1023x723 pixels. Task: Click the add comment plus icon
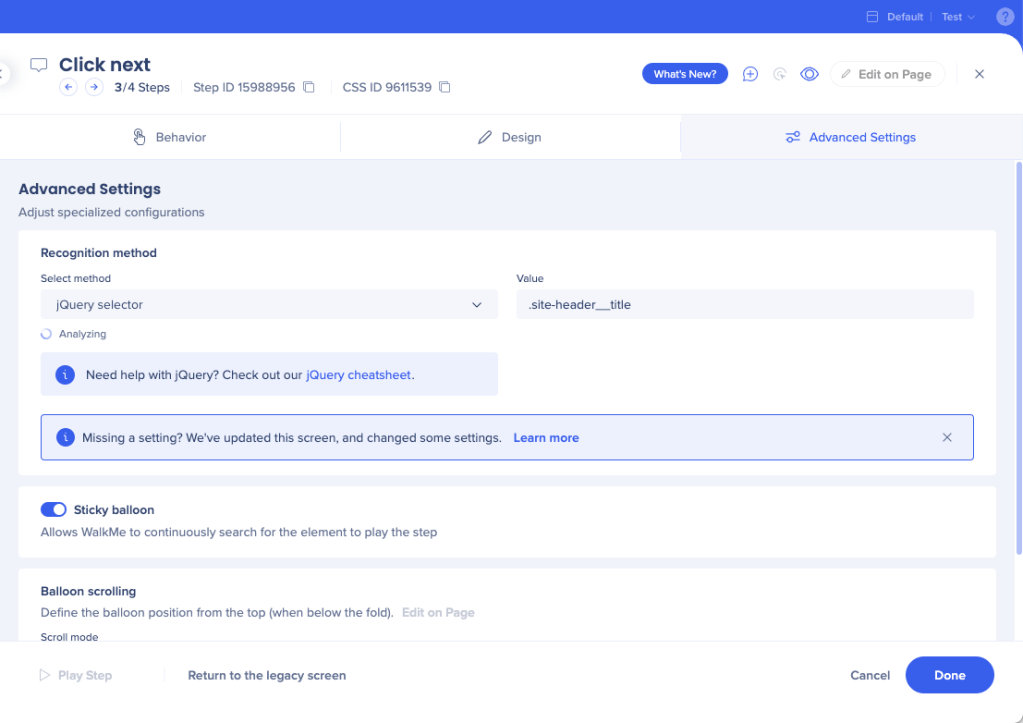(x=750, y=74)
